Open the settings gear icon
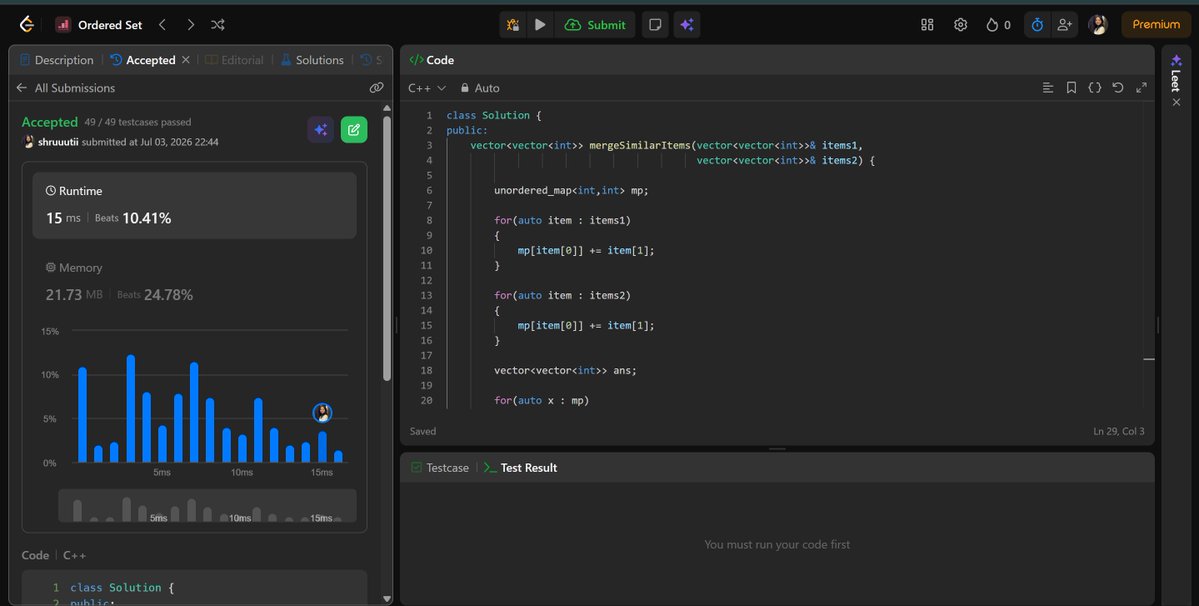The width and height of the screenshot is (1199, 606). (960, 25)
